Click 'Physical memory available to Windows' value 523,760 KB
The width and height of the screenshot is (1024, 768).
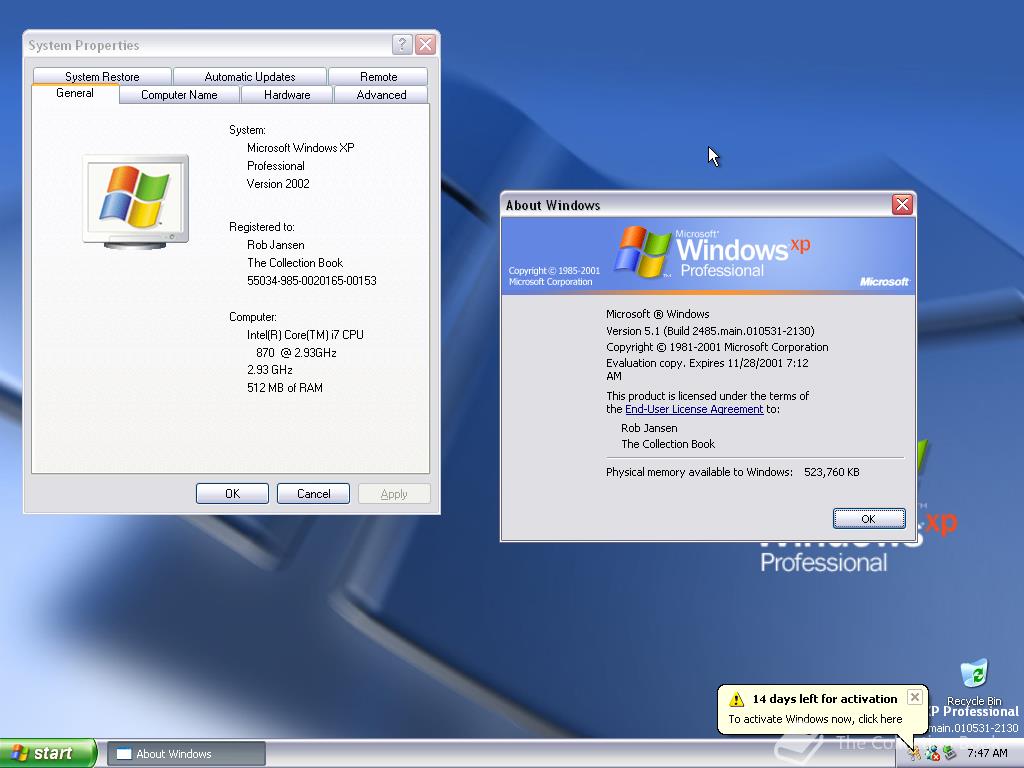(831, 472)
